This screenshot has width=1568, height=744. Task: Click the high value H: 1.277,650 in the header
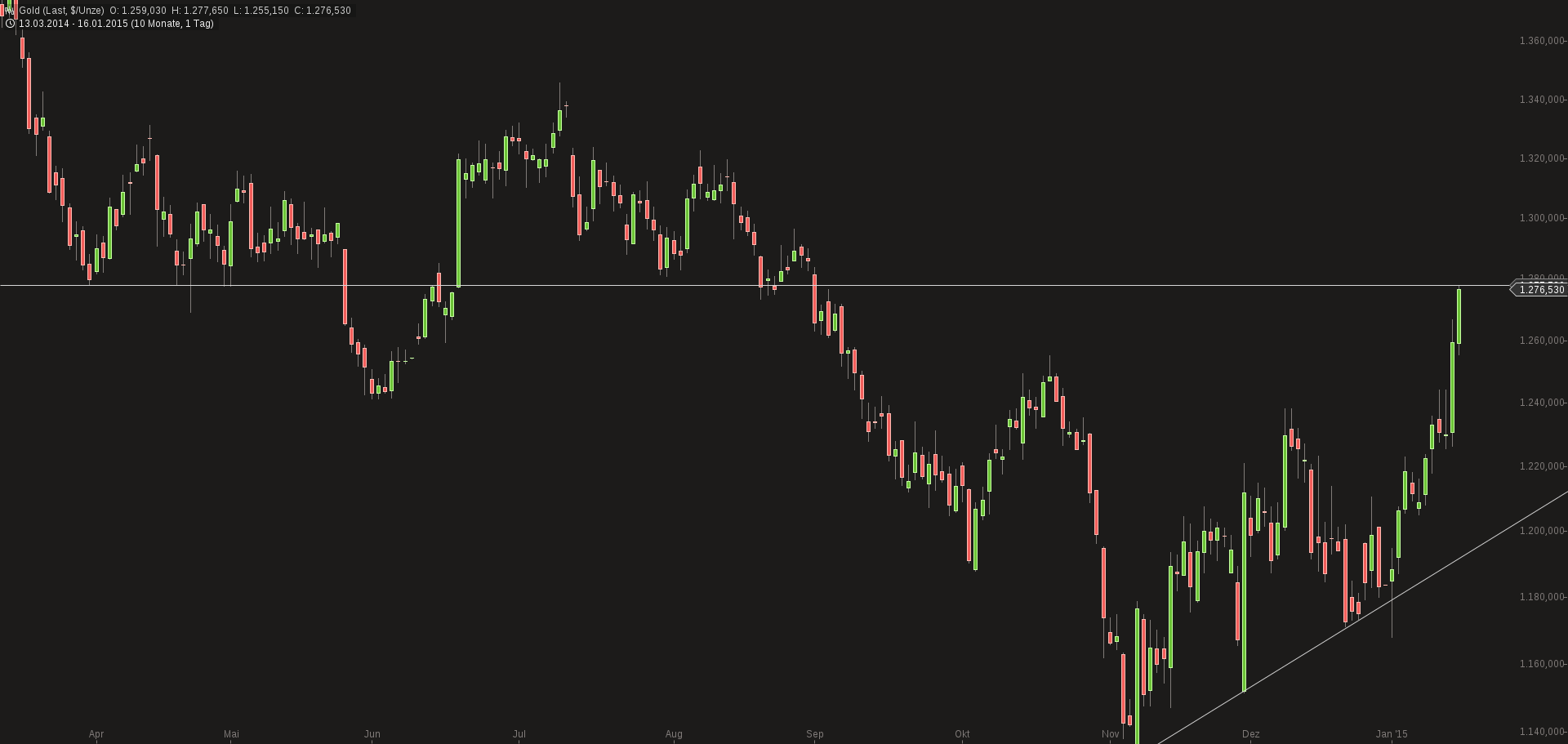coord(199,10)
